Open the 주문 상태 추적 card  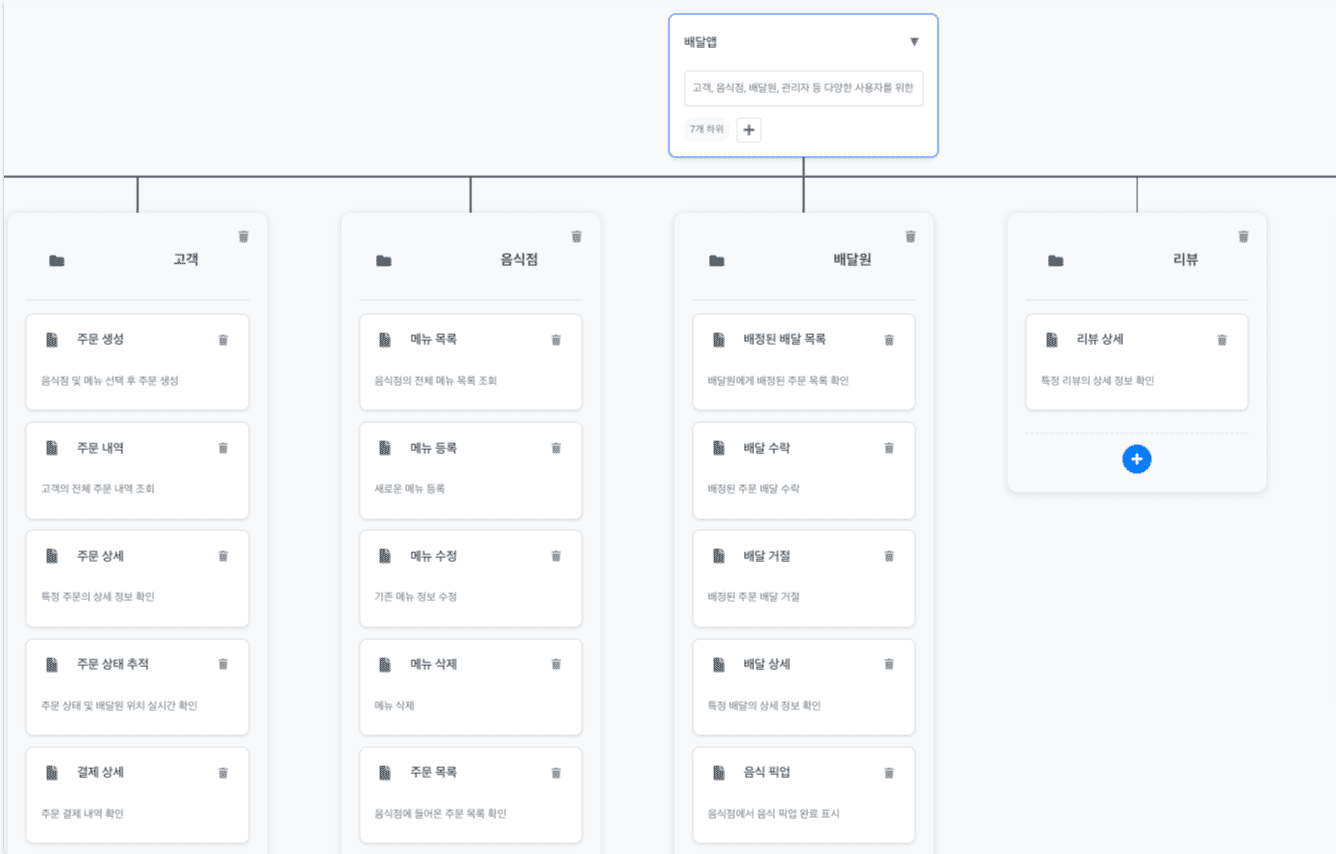tap(137, 684)
